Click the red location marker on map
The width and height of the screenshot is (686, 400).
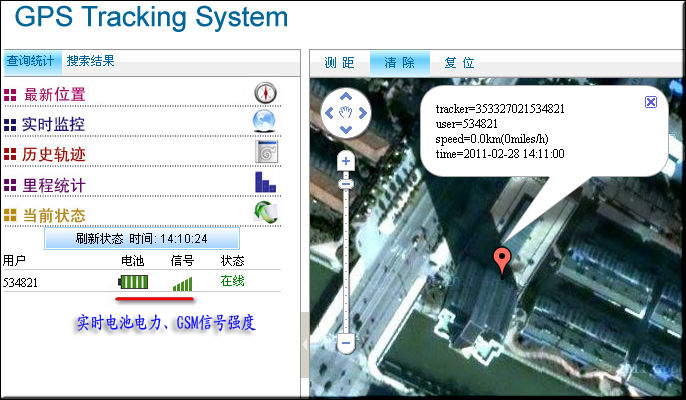[x=503, y=261]
